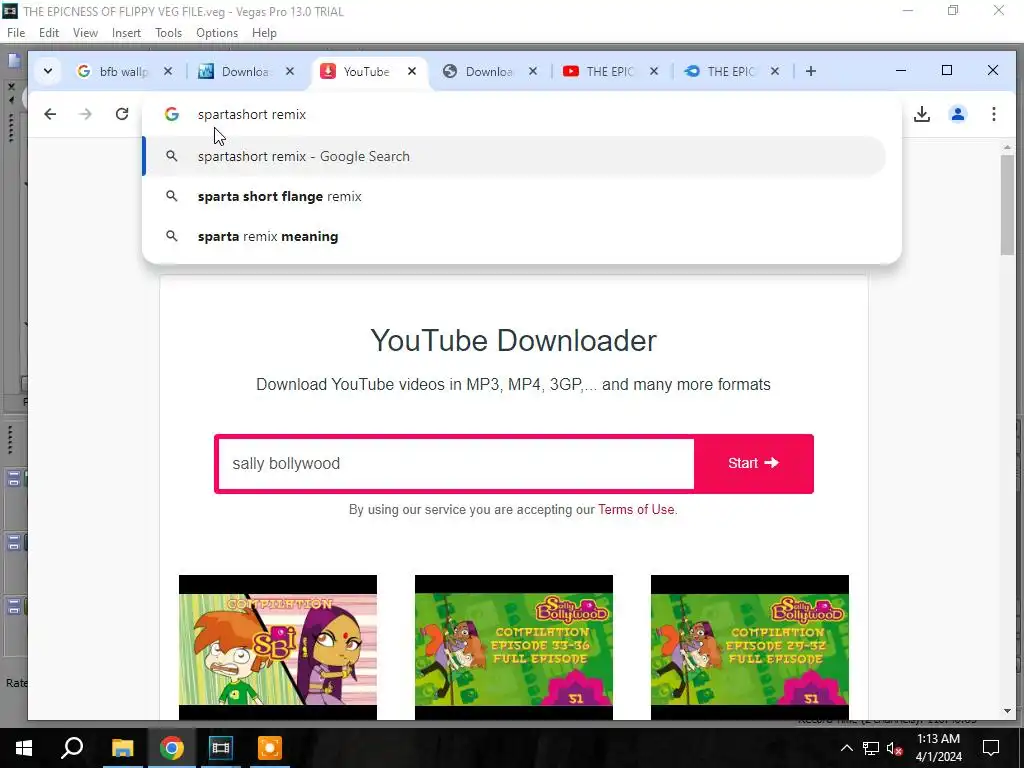Click the Start button on YouTube Downloader
Viewport: 1024px width, 768px height.
[x=753, y=463]
